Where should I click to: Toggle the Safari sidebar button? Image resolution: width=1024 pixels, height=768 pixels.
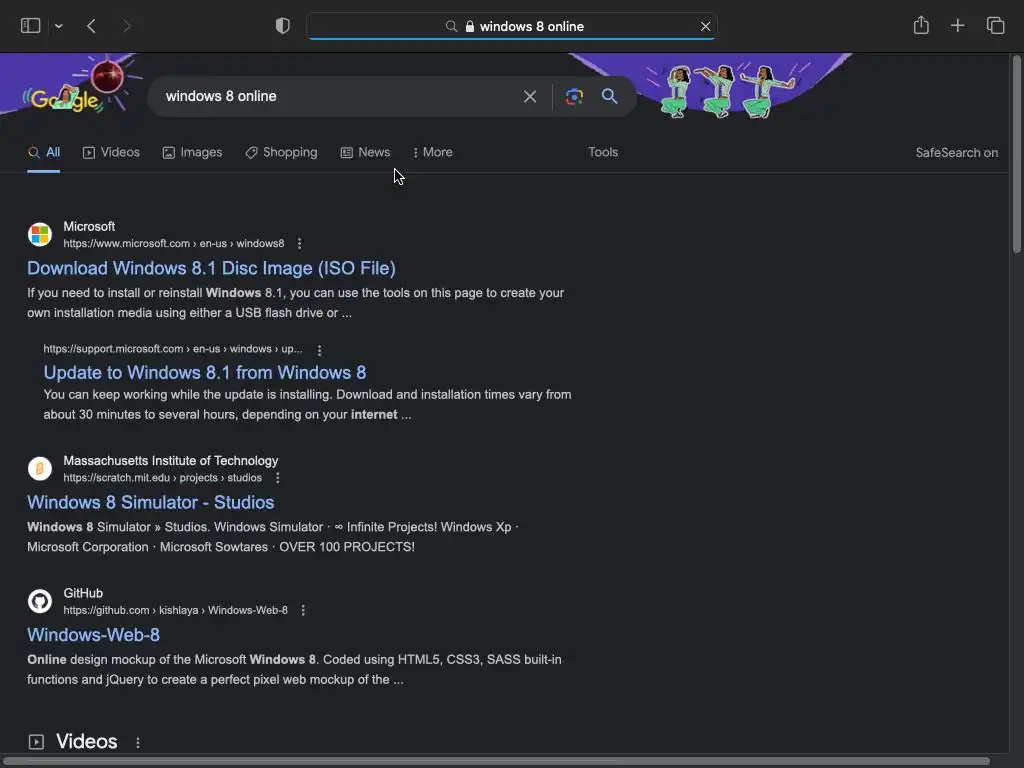[31, 25]
